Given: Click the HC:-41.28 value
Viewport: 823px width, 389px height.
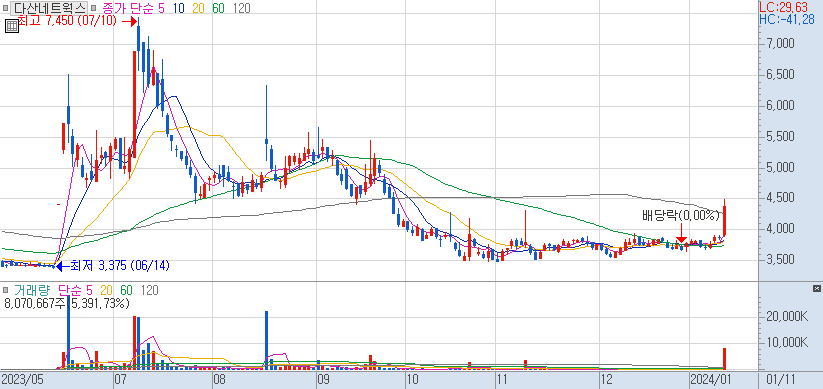Looking at the screenshot, I should 787,20.
